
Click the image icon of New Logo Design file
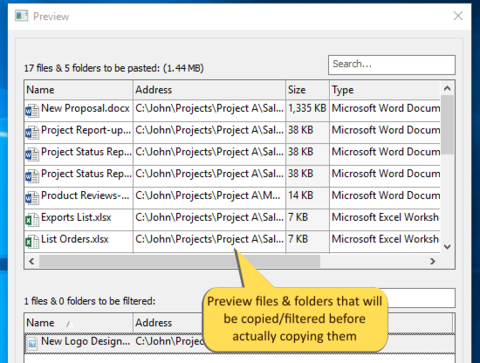click(32, 343)
